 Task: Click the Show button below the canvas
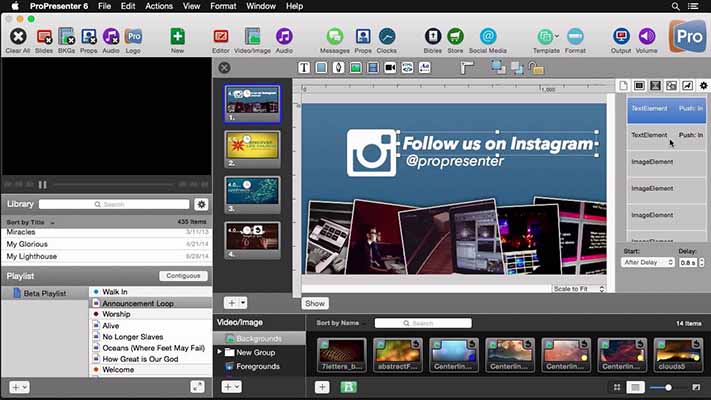pyautogui.click(x=315, y=303)
